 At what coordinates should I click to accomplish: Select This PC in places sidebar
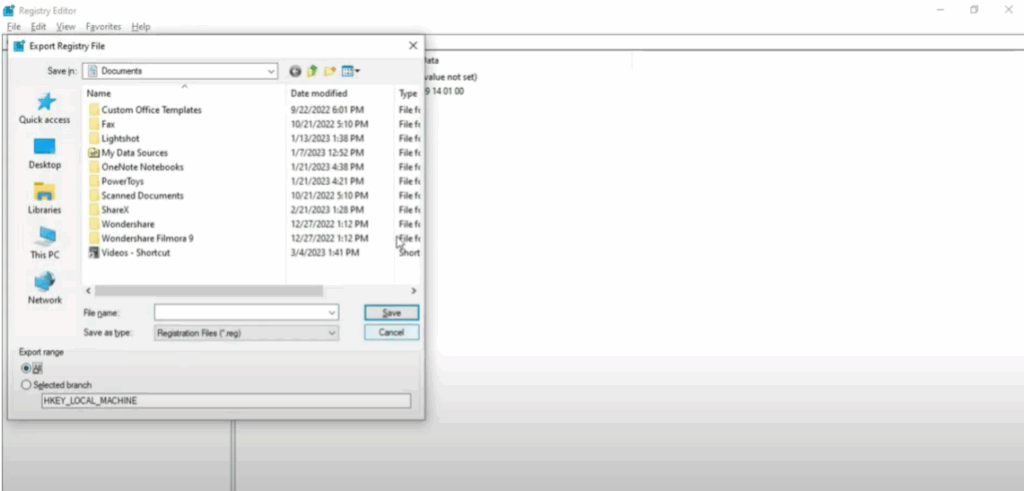(44, 244)
